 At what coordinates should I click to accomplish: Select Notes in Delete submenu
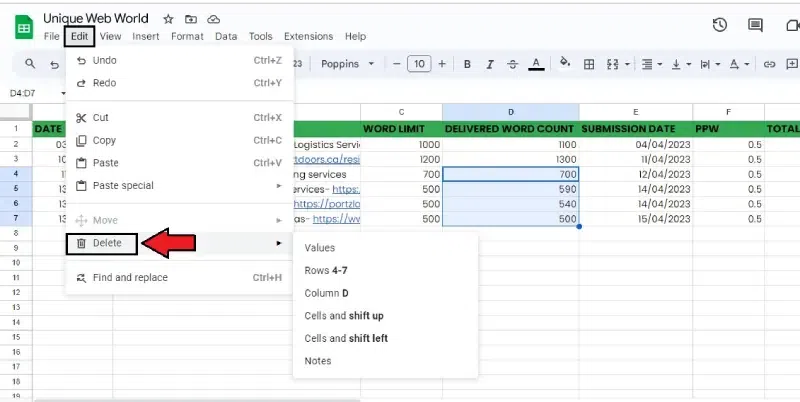[385, 361]
